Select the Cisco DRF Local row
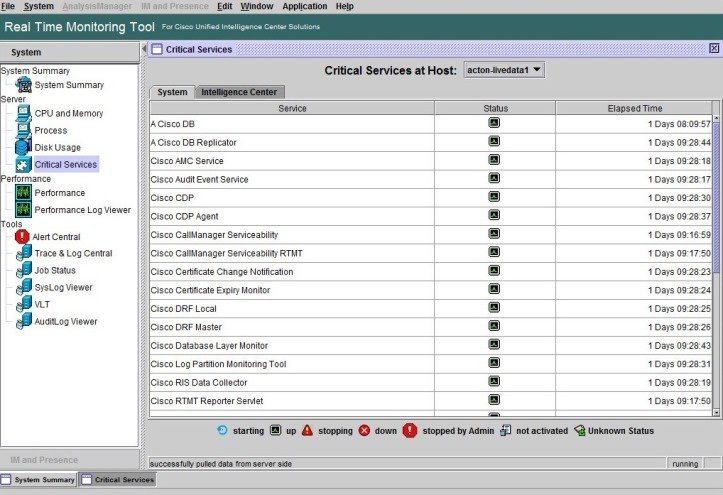The width and height of the screenshot is (723, 495). [431, 308]
